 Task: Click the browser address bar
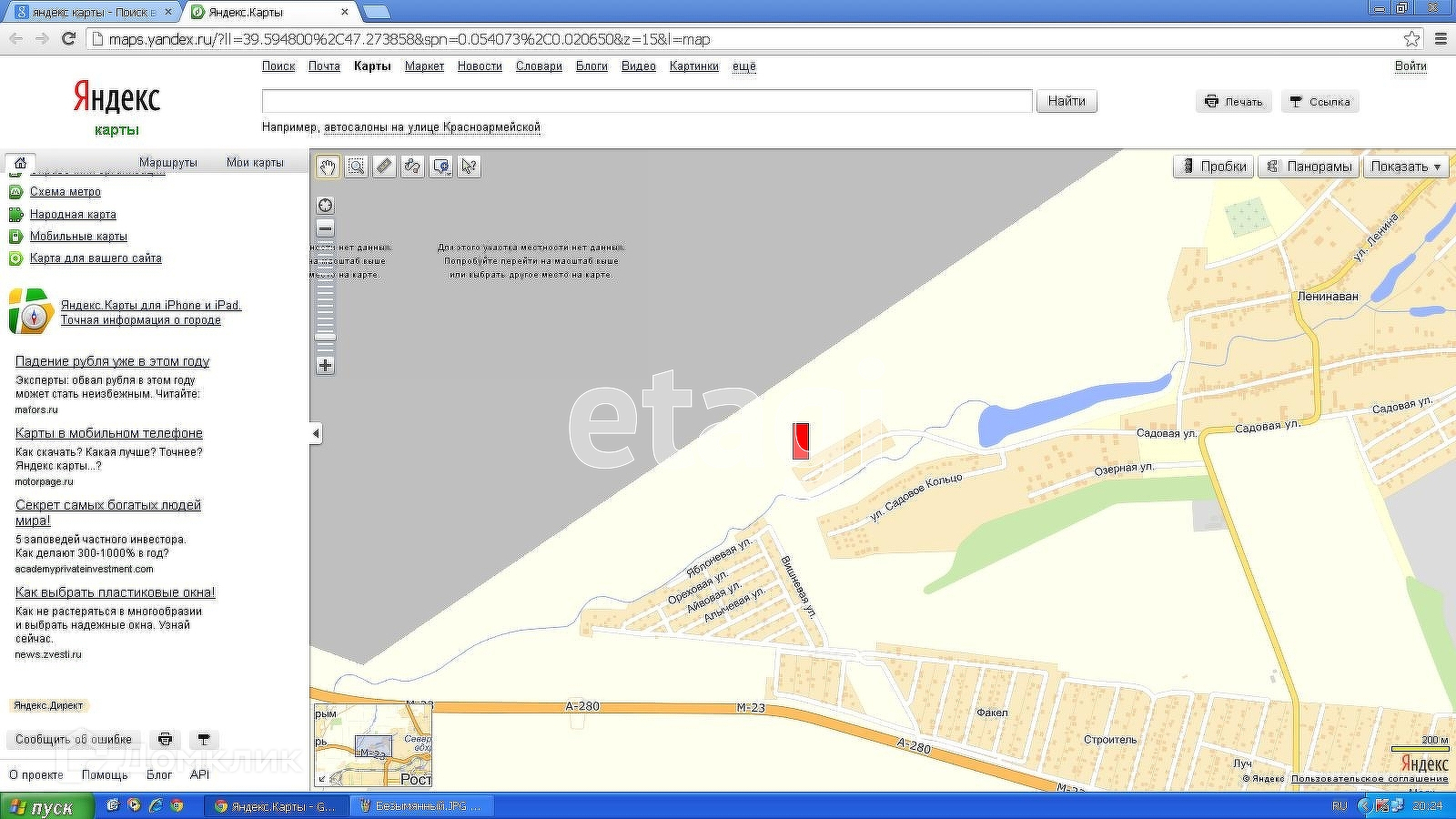746,39
